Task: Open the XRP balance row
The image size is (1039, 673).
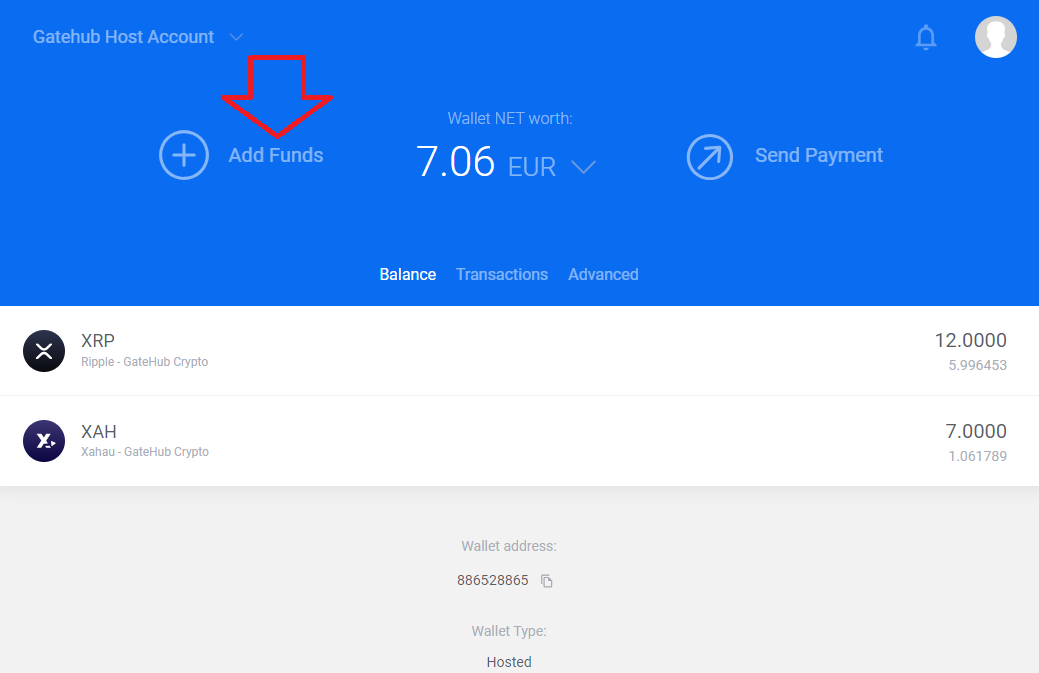Action: (x=519, y=351)
